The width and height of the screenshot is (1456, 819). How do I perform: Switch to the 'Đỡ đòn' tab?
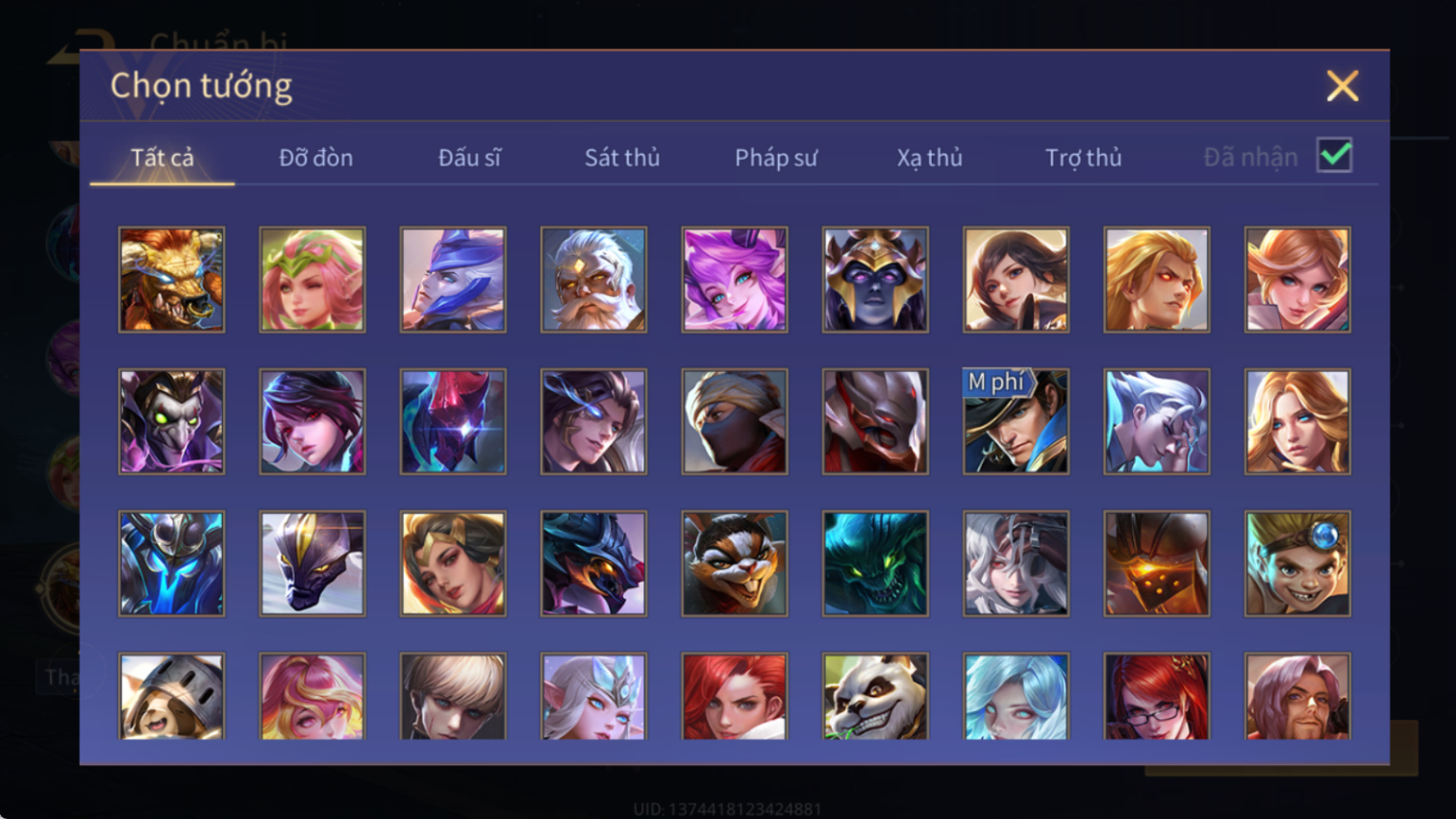(315, 158)
